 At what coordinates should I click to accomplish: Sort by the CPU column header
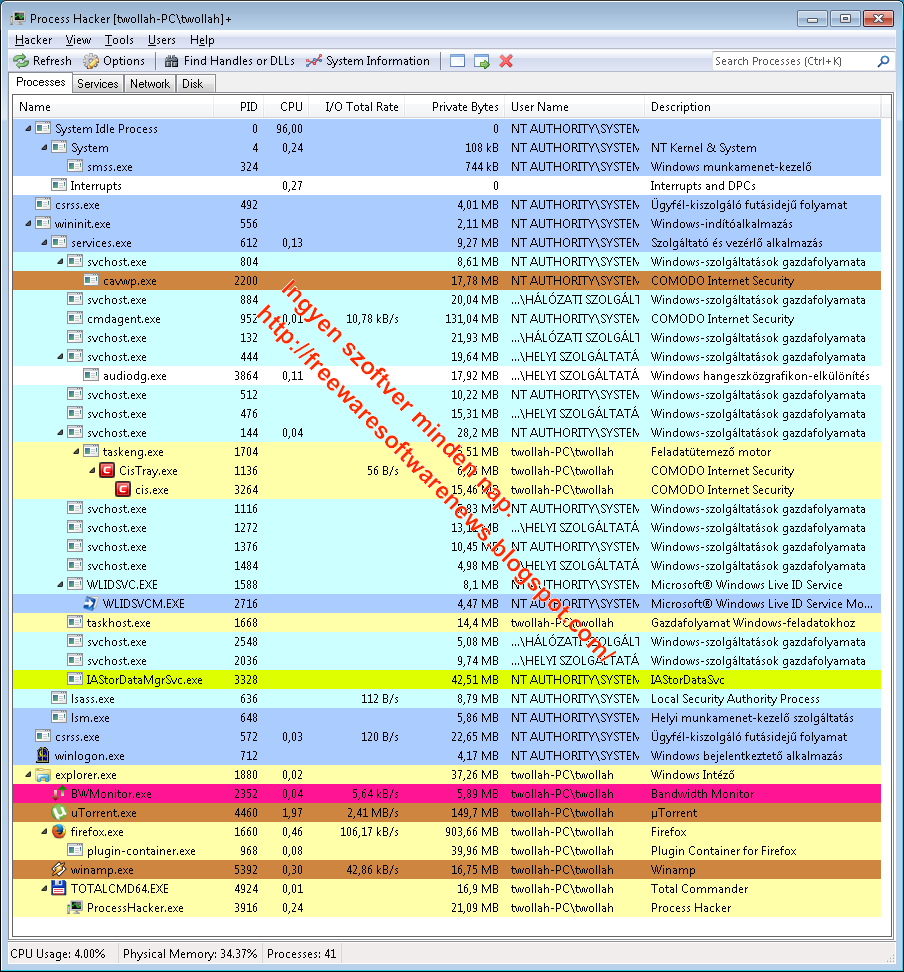tap(286, 107)
